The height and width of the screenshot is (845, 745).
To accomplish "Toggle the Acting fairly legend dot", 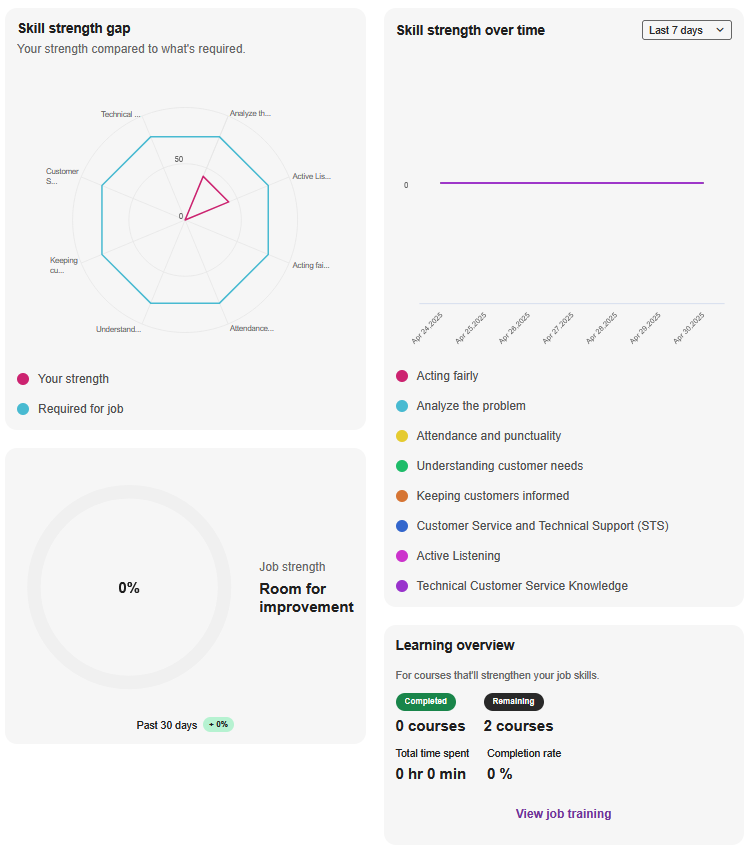I will [402, 376].
